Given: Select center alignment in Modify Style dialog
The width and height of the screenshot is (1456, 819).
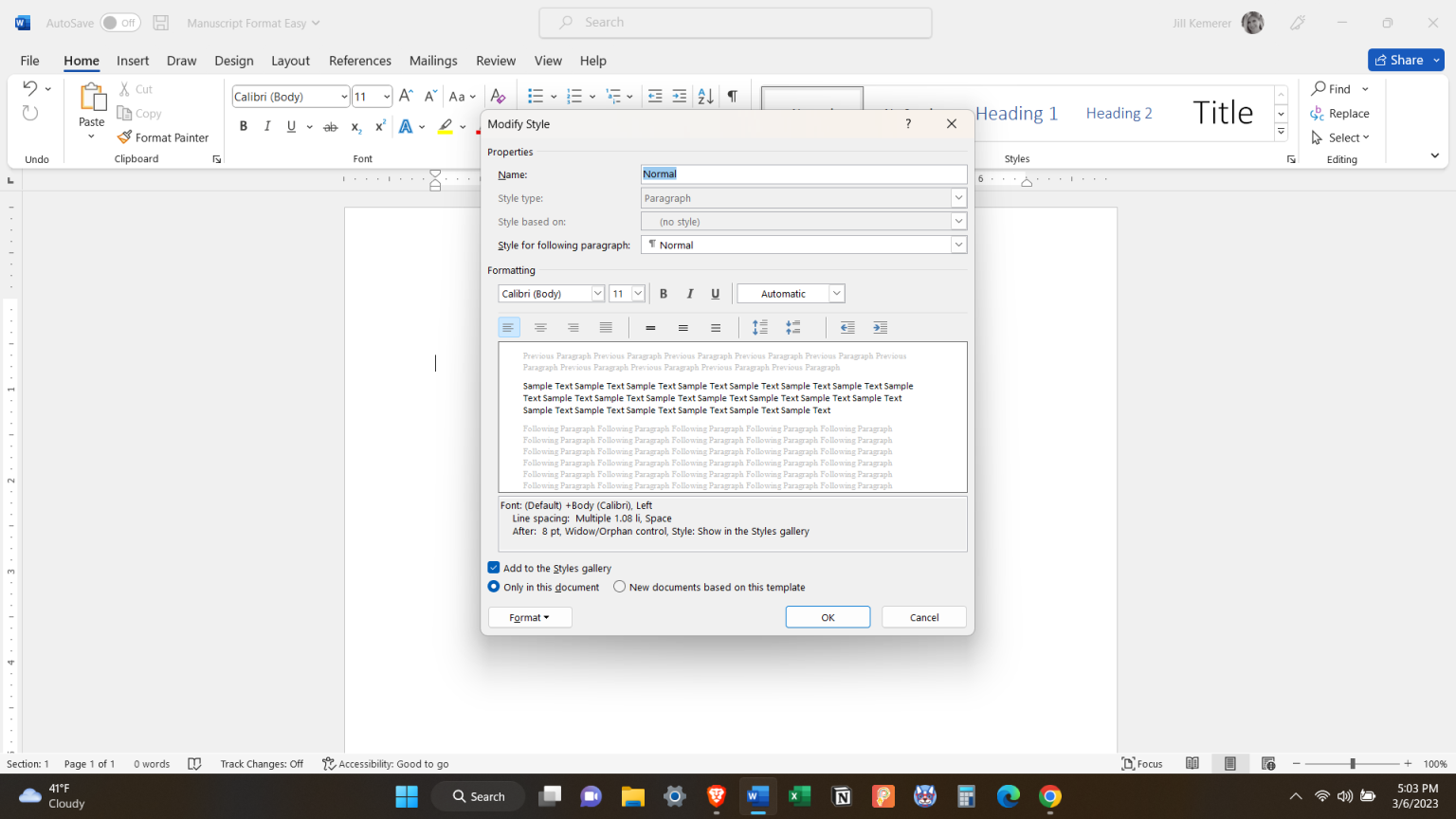Looking at the screenshot, I should coord(540,327).
